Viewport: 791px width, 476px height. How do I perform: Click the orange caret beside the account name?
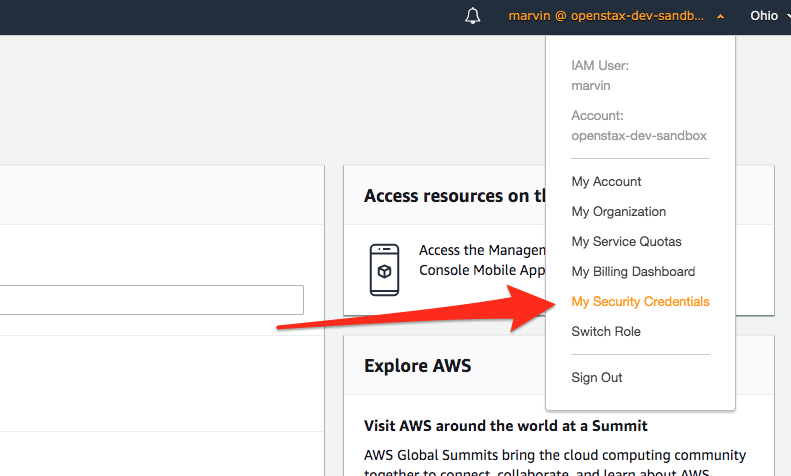coord(721,17)
